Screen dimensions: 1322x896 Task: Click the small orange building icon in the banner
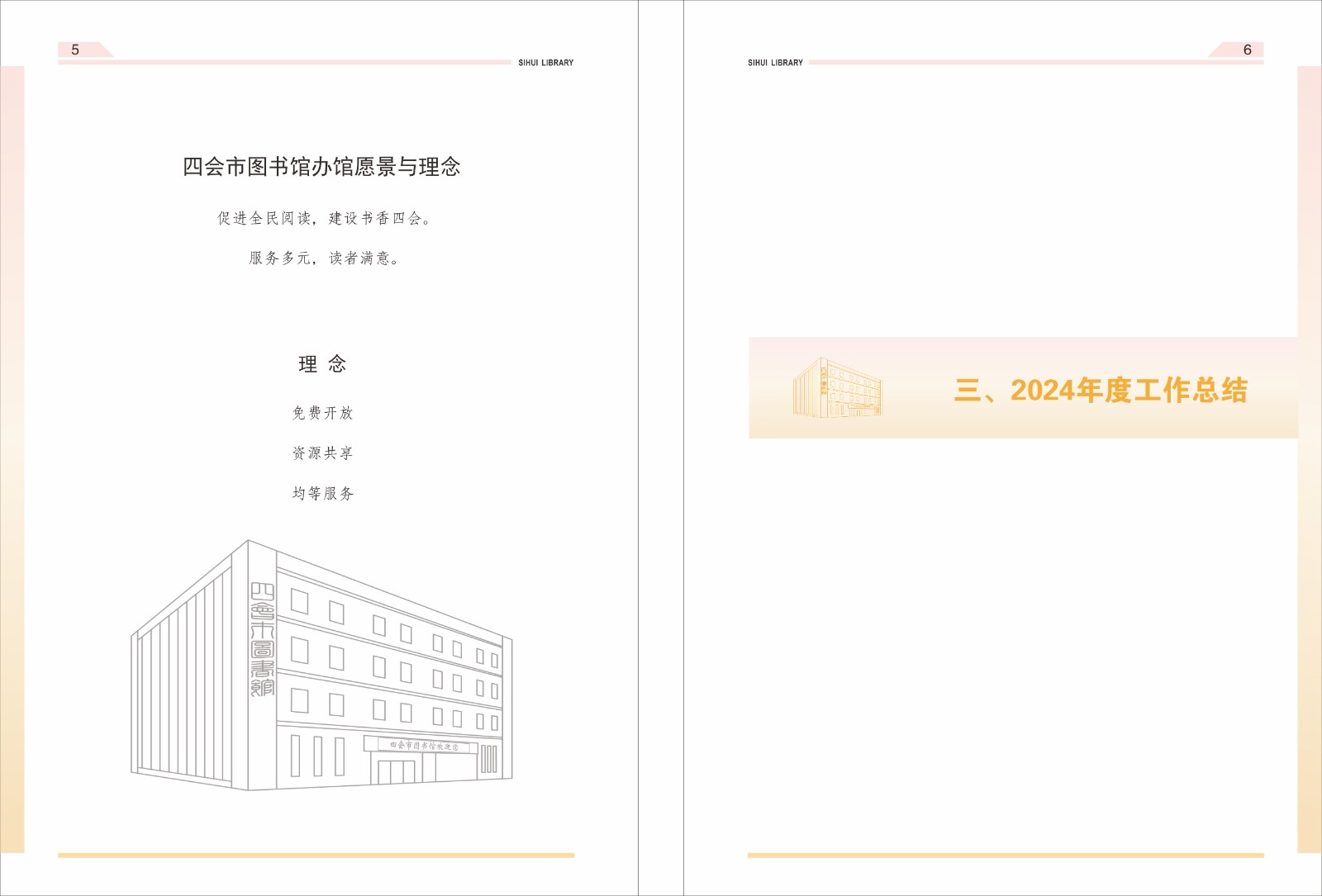coord(837,387)
